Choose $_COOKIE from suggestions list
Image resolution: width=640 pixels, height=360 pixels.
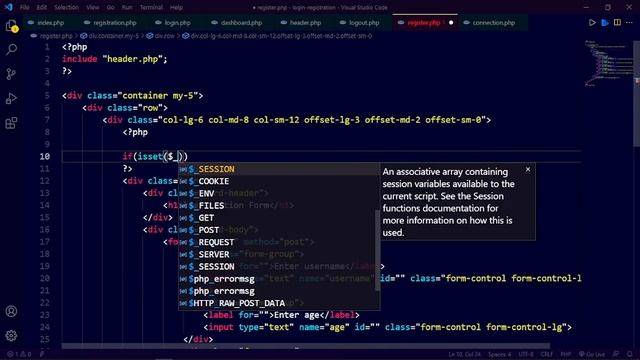tap(279, 181)
